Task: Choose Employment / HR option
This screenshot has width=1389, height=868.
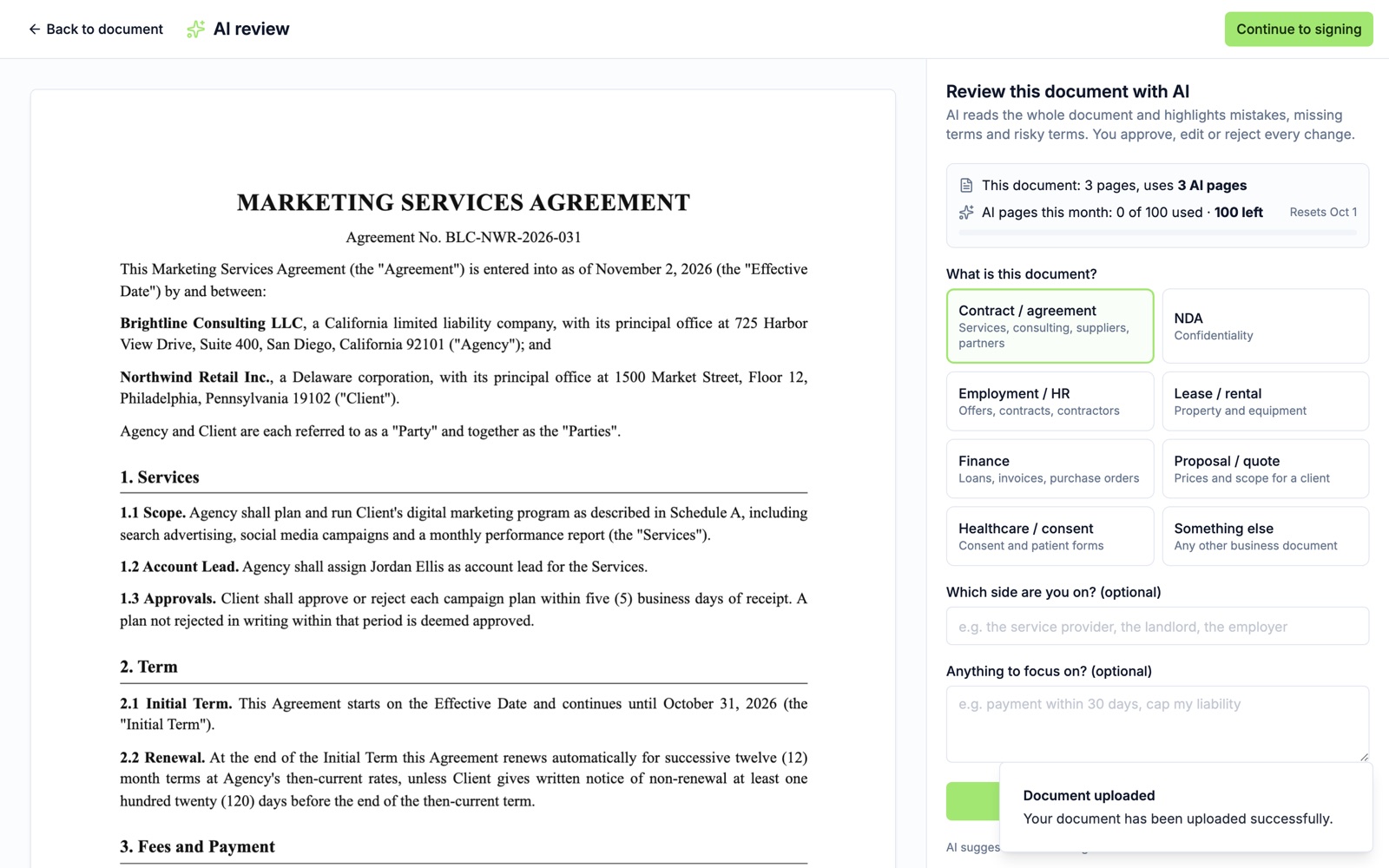Action: 1050,402
